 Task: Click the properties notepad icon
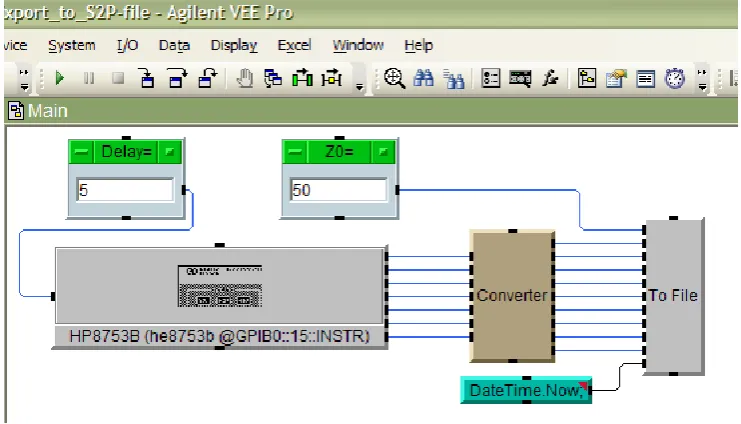(x=616, y=78)
